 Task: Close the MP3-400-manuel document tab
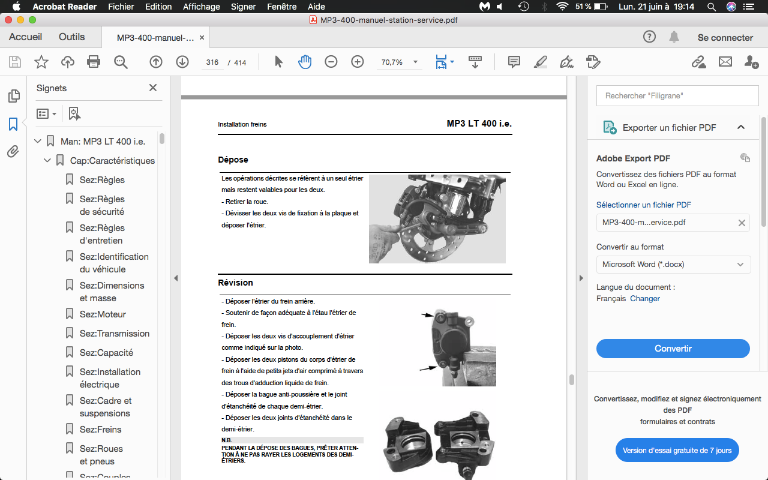tap(202, 38)
